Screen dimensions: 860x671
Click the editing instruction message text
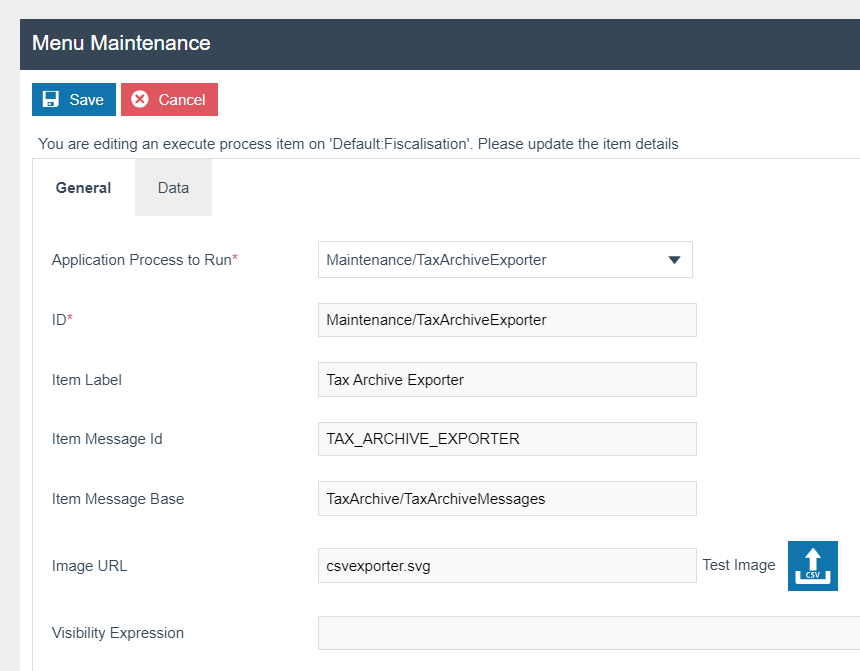pyautogui.click(x=358, y=144)
